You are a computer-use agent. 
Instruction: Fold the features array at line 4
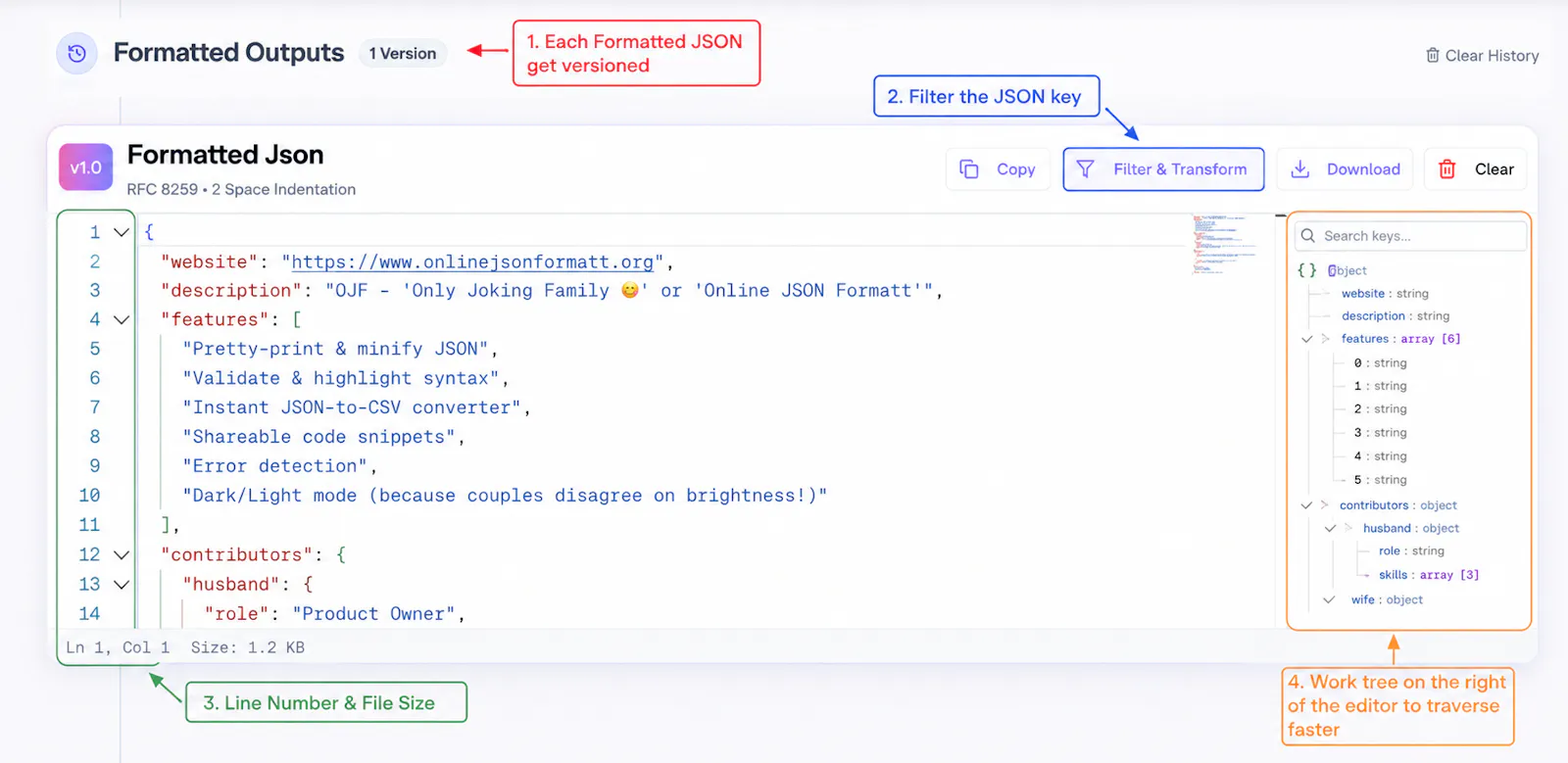(x=122, y=320)
